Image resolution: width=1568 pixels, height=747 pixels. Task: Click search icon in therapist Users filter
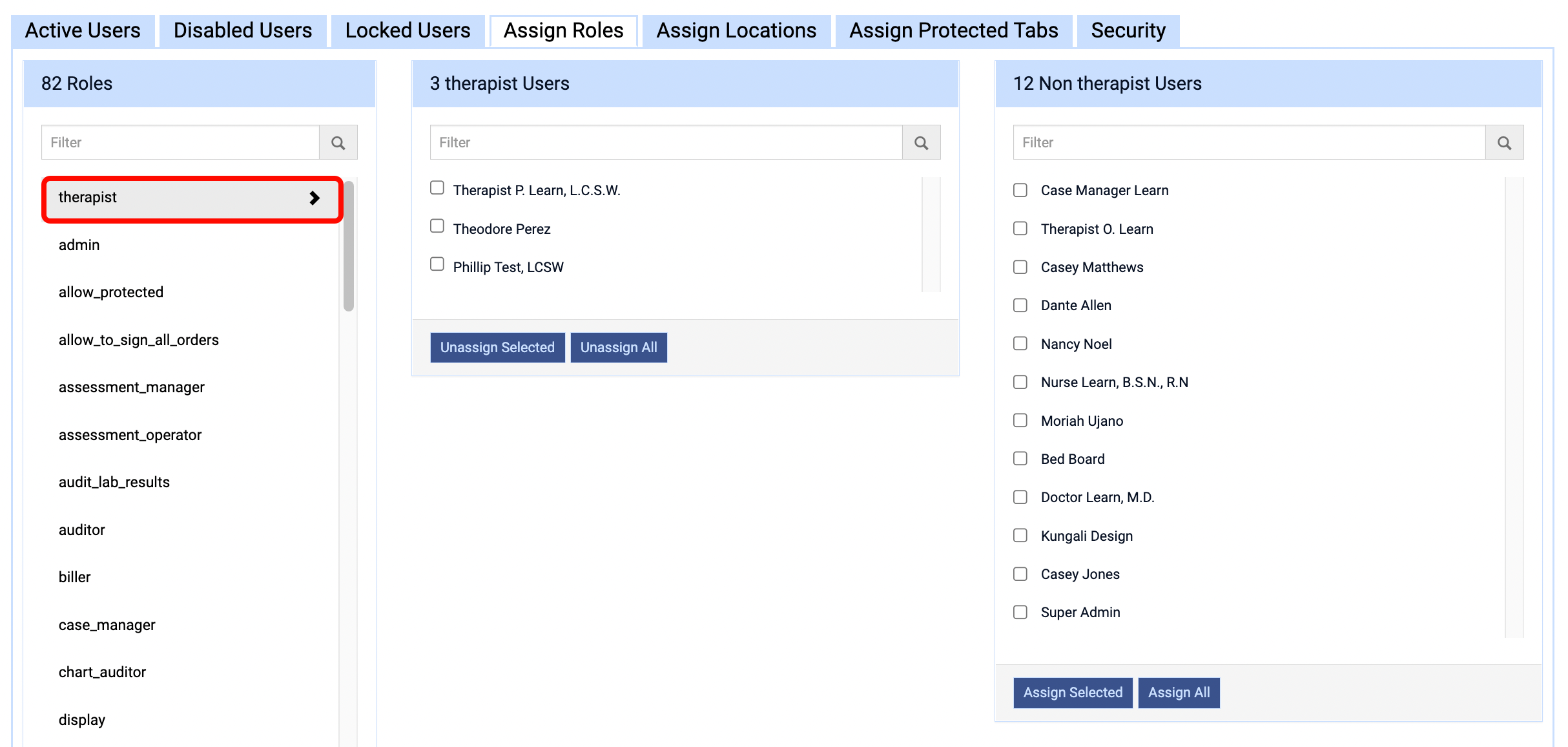(921, 143)
